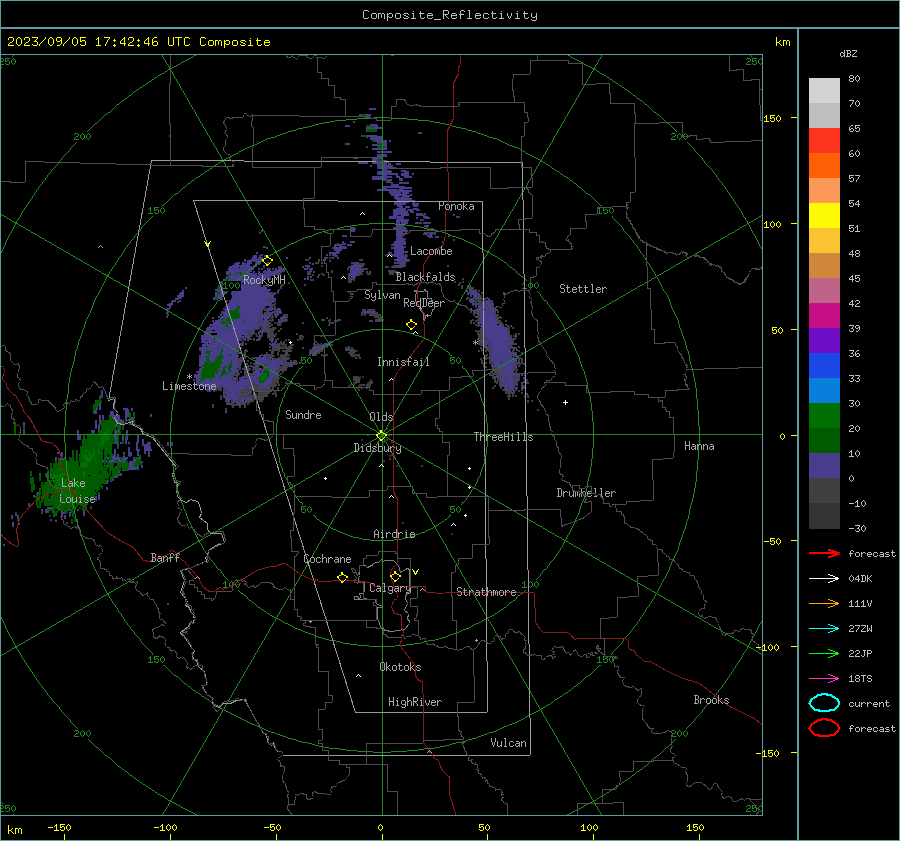Click the cyan 27ZW arrow icon
The height and width of the screenshot is (841, 900).
(824, 629)
